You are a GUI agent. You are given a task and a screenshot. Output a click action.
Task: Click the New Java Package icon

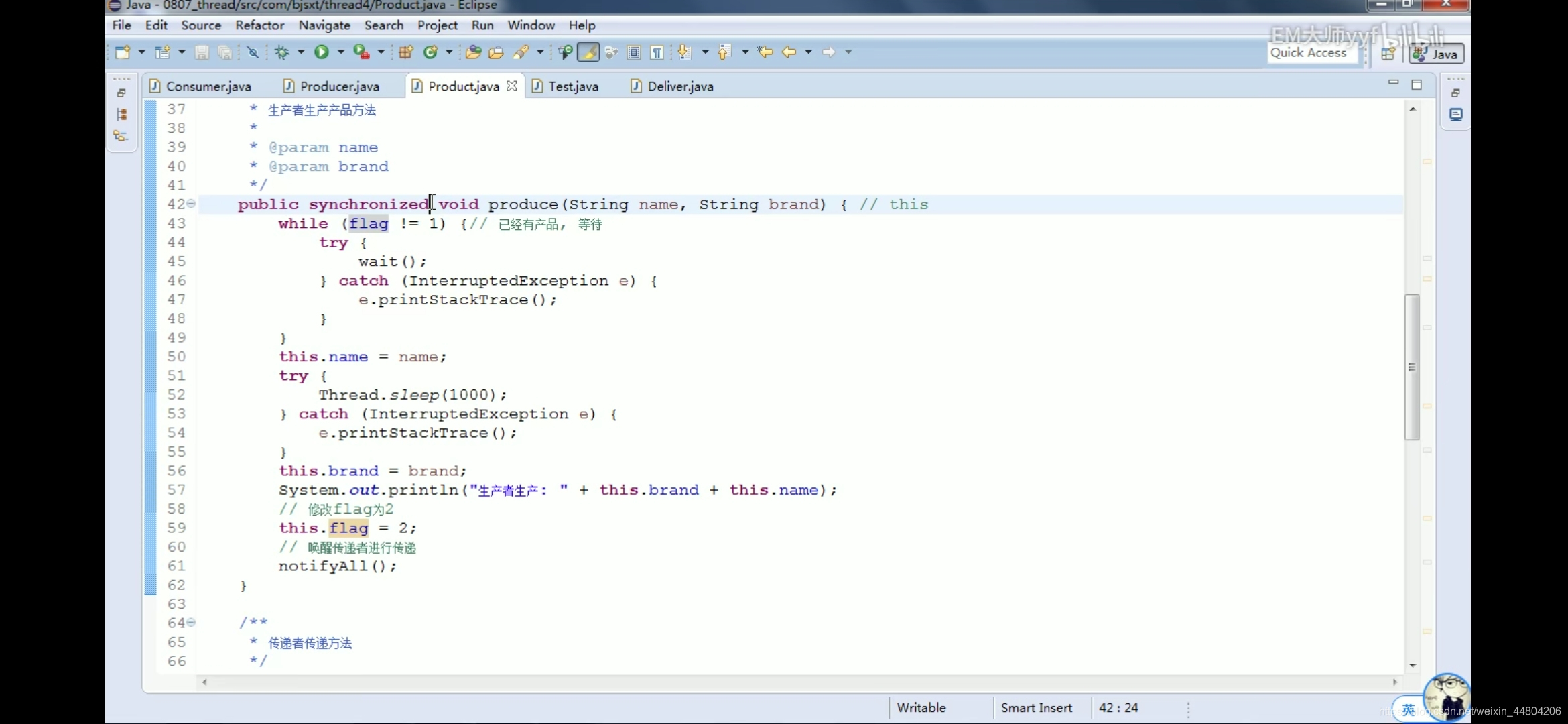[405, 52]
